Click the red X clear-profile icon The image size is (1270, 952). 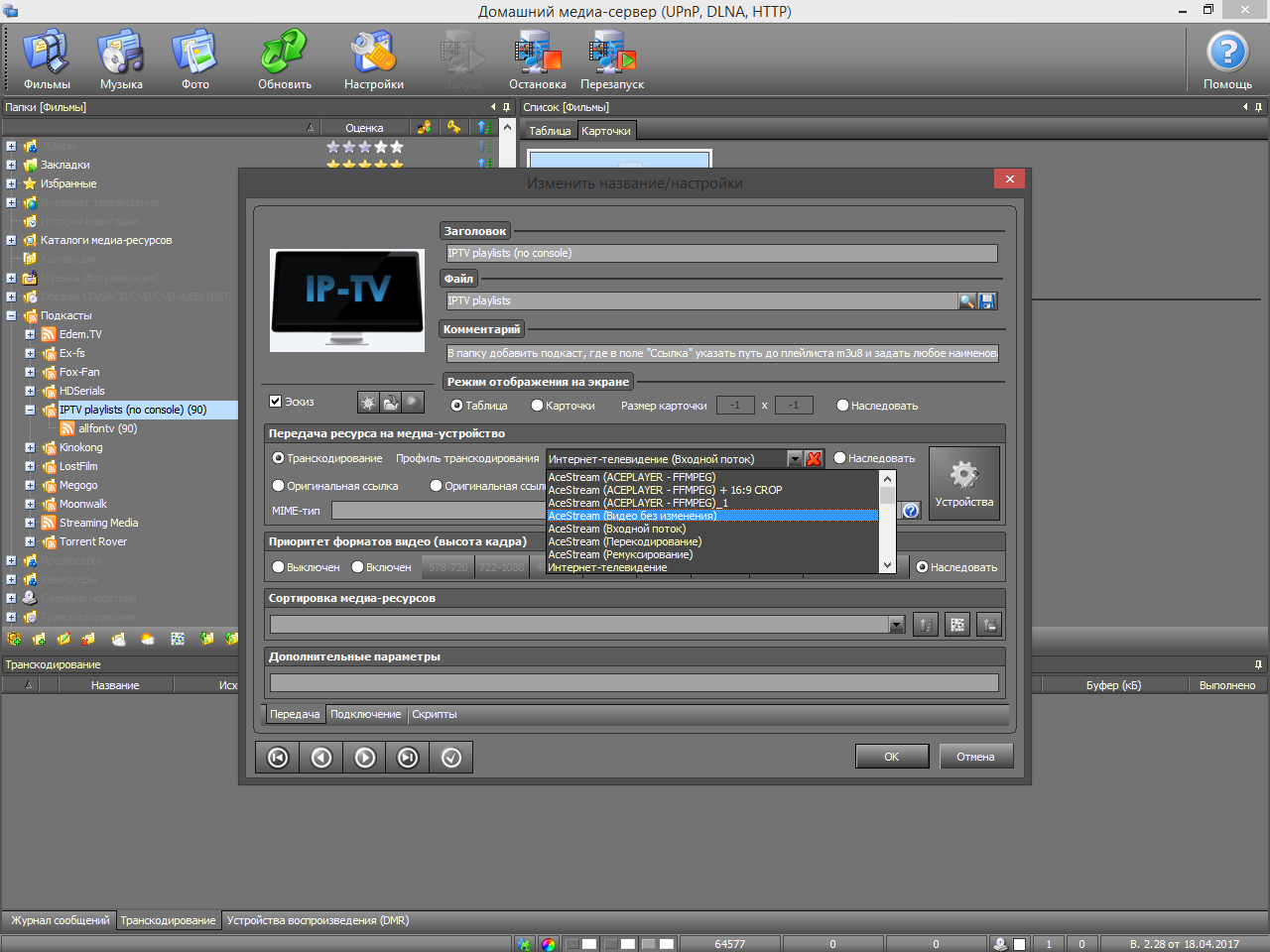click(x=815, y=458)
